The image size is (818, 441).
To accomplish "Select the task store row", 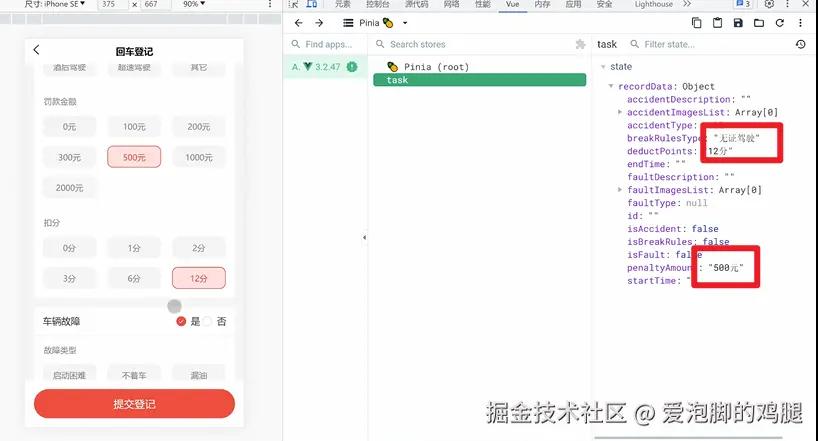I will coord(479,80).
